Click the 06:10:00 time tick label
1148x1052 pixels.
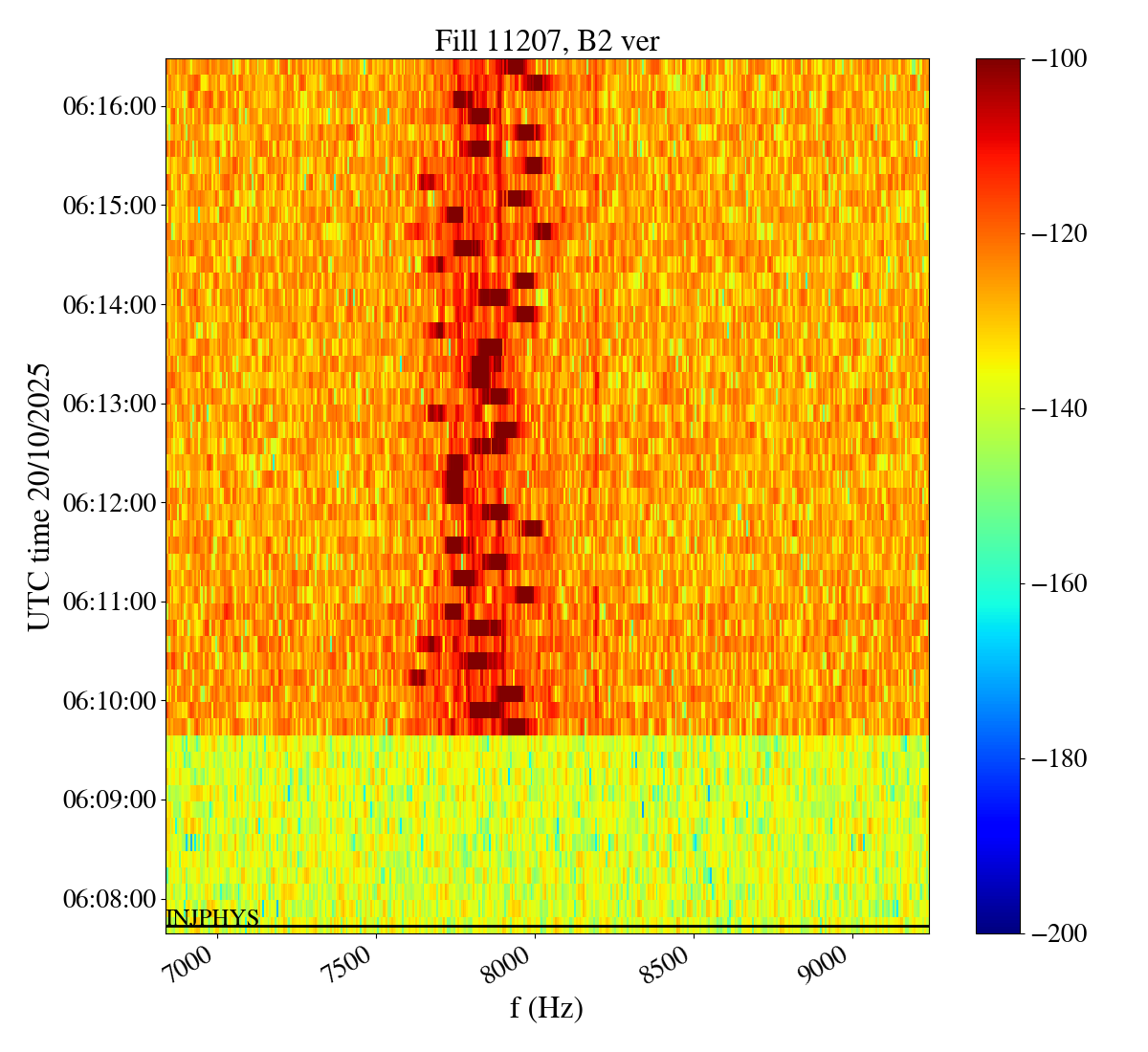click(109, 701)
